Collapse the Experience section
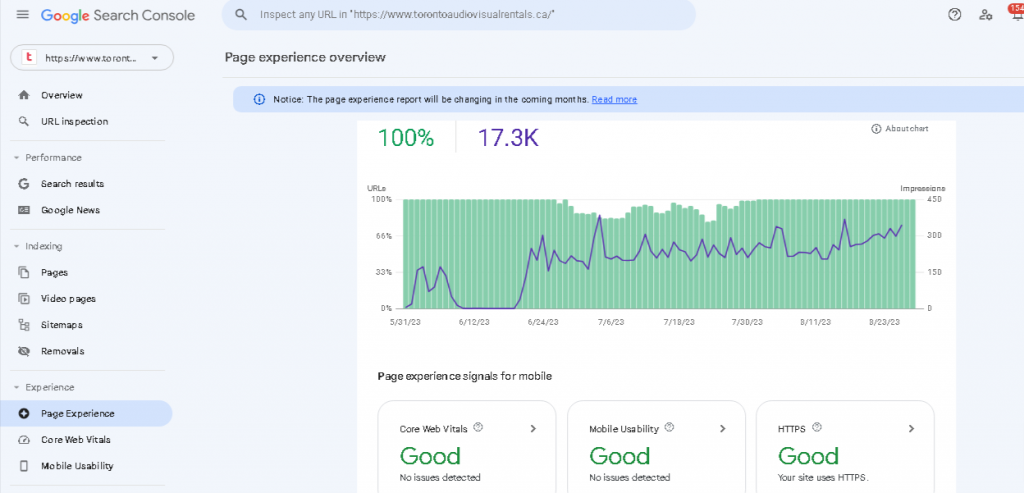Image resolution: width=1024 pixels, height=493 pixels. coord(16,387)
